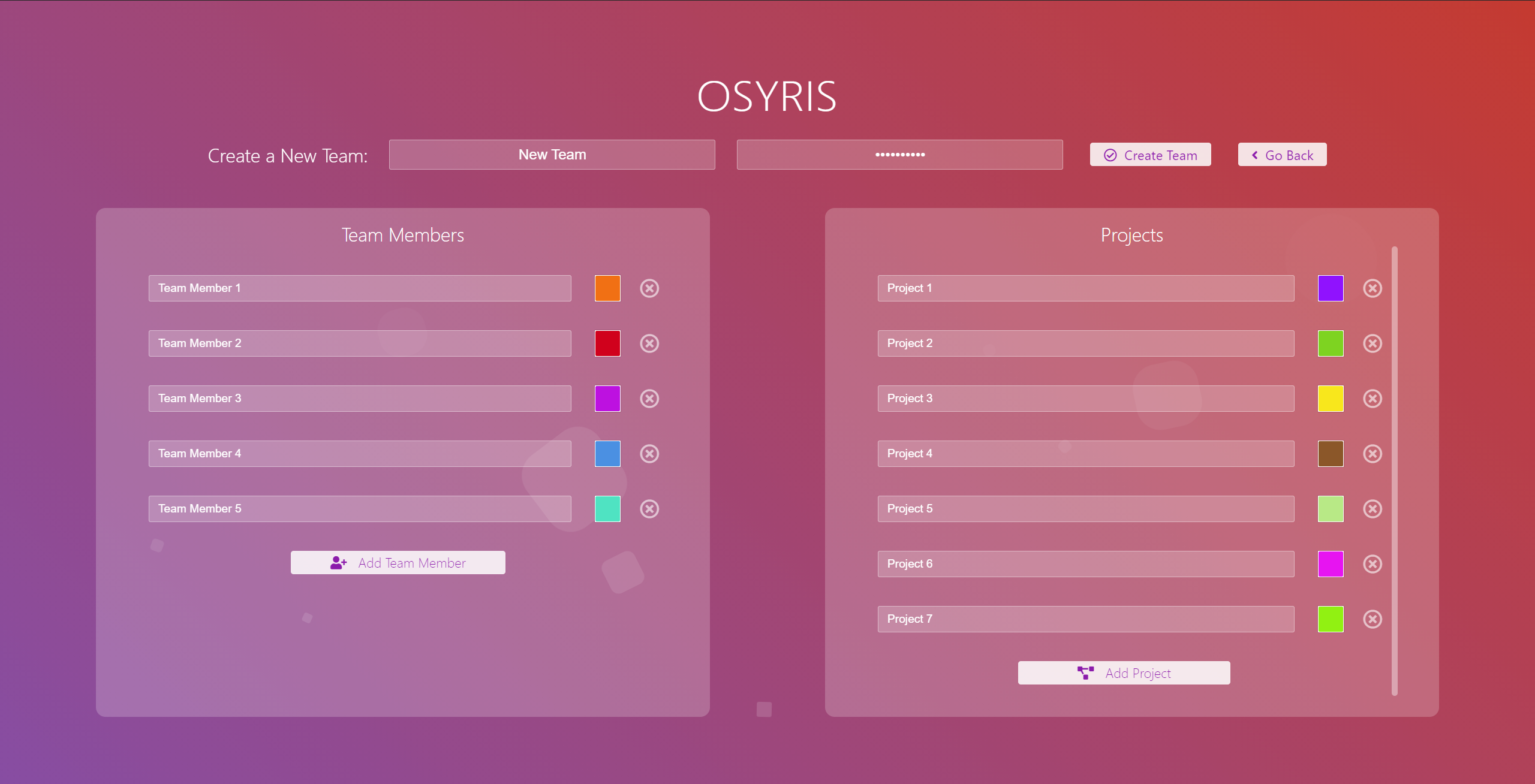Screen dimensions: 1535x784
Task: Click the project icon inside Add Project button
Action: [1086, 672]
